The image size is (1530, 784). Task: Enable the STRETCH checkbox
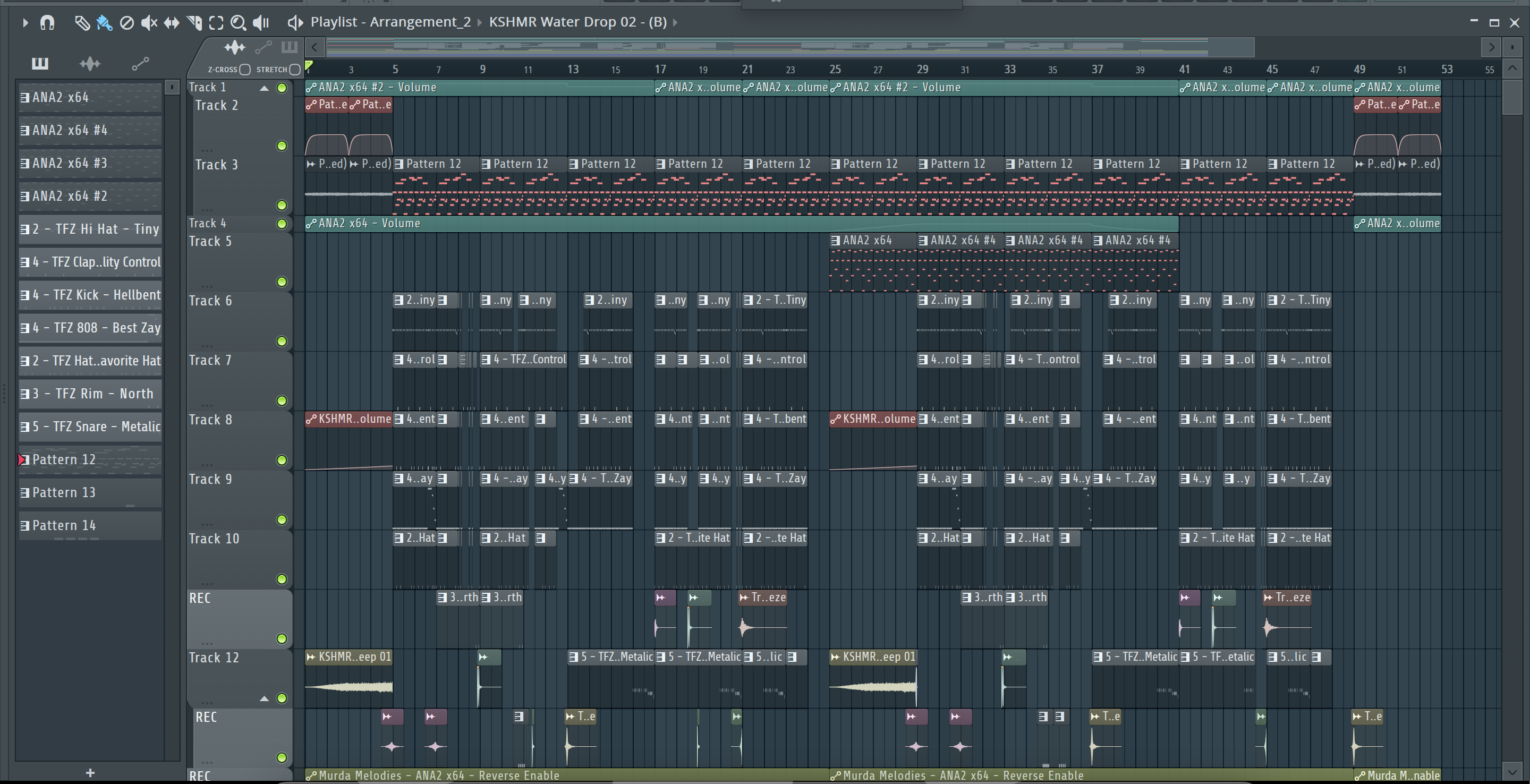coord(295,70)
